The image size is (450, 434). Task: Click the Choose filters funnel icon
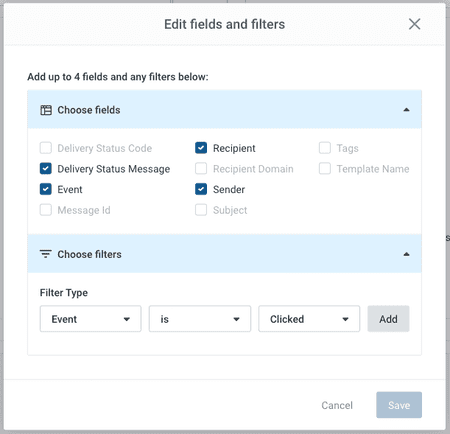(x=46, y=254)
